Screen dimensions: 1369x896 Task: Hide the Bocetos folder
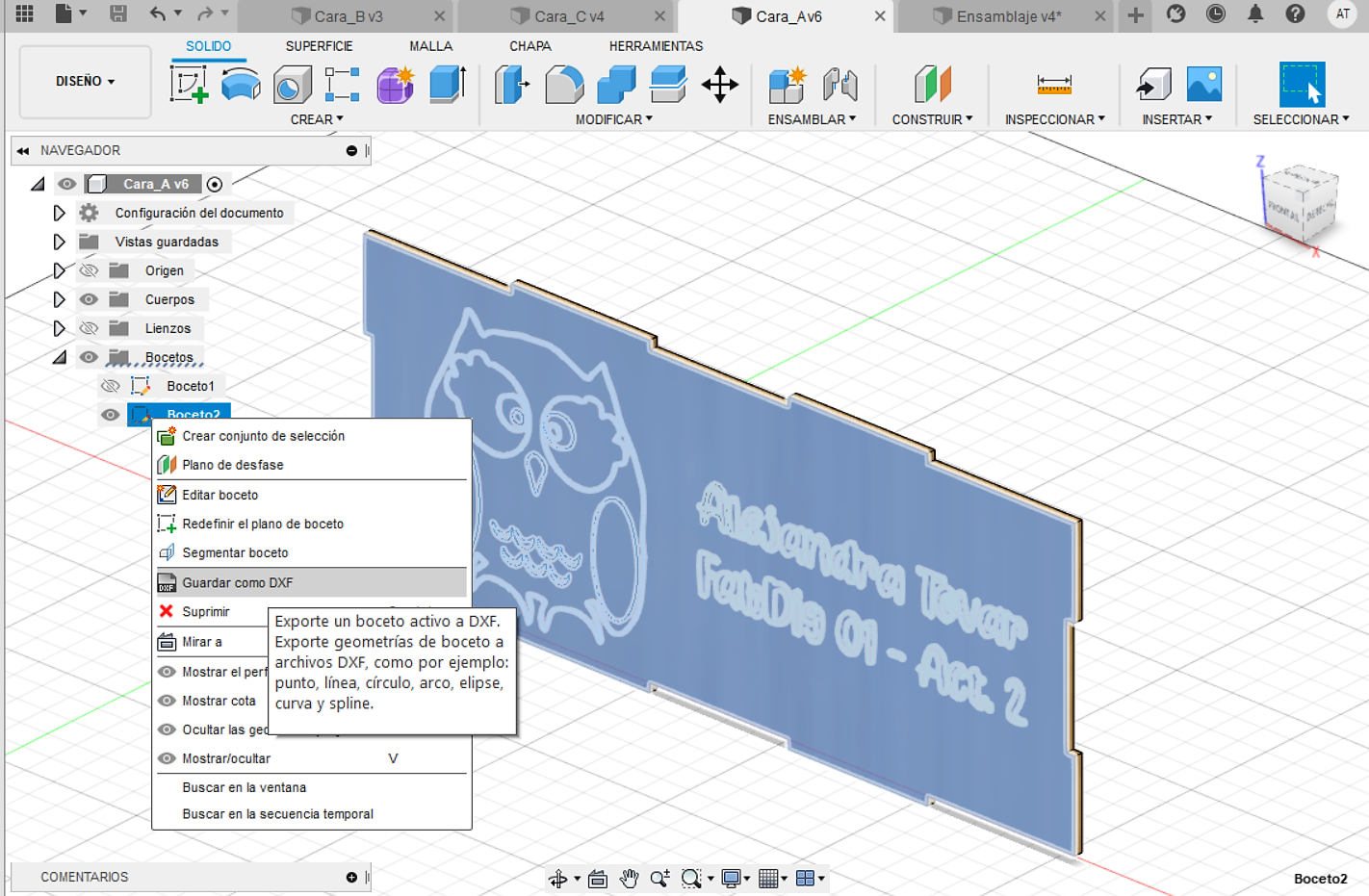click(89, 357)
